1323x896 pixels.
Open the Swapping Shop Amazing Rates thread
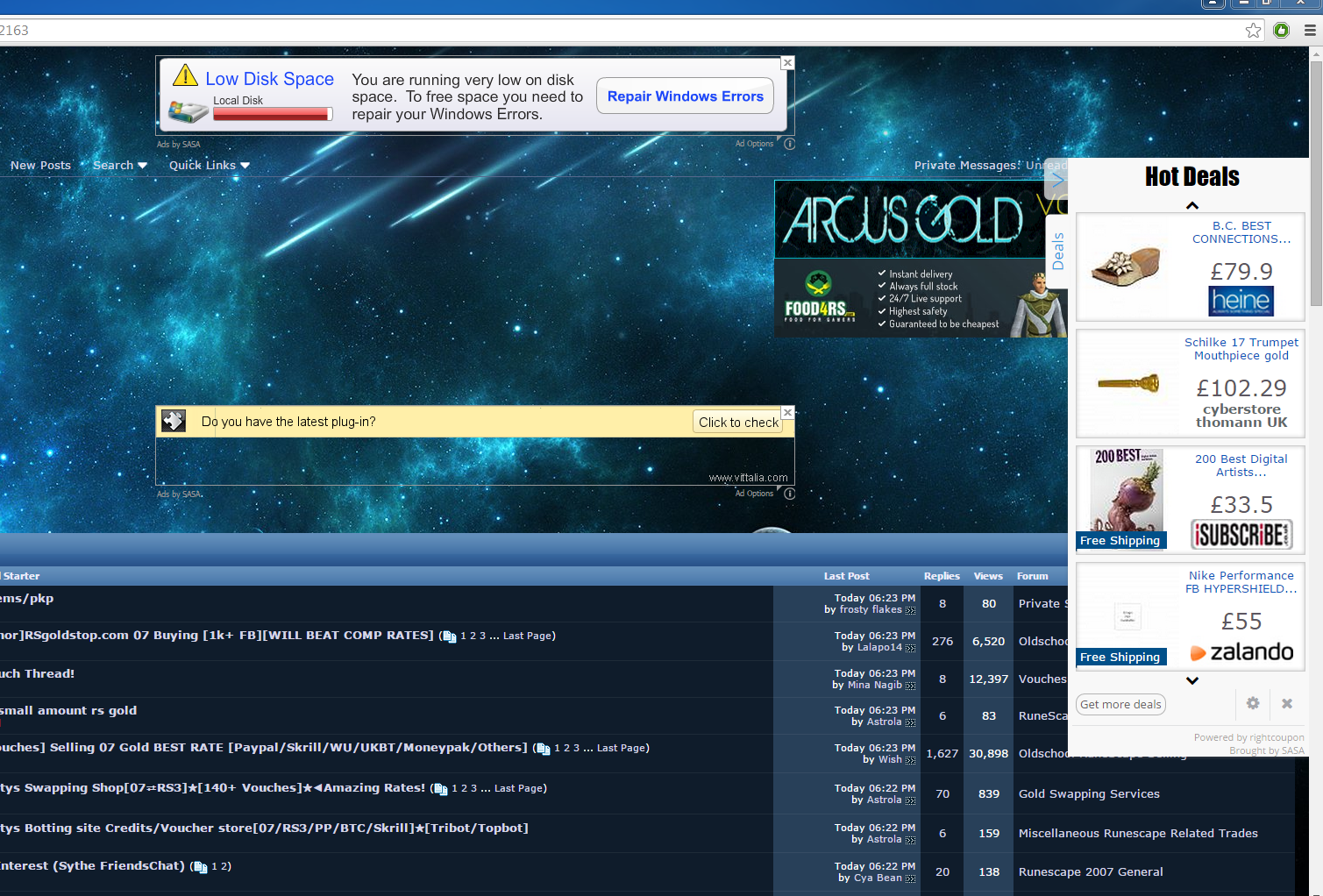tap(212, 788)
